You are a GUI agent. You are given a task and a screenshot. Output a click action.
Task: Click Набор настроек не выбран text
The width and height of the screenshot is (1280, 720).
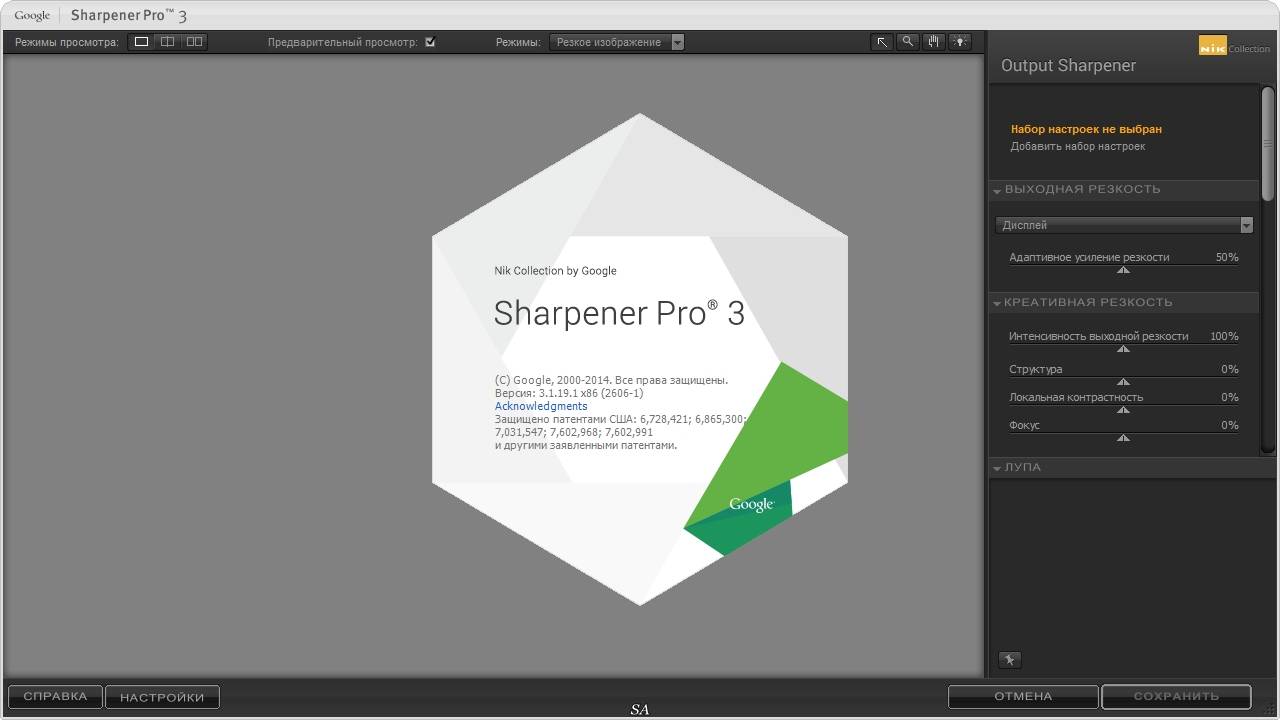[1086, 129]
